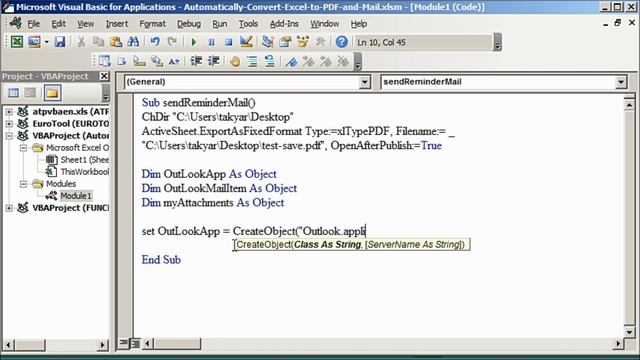The height and width of the screenshot is (360, 640).
Task: Open the (General) object dropdown
Action: click(x=365, y=82)
